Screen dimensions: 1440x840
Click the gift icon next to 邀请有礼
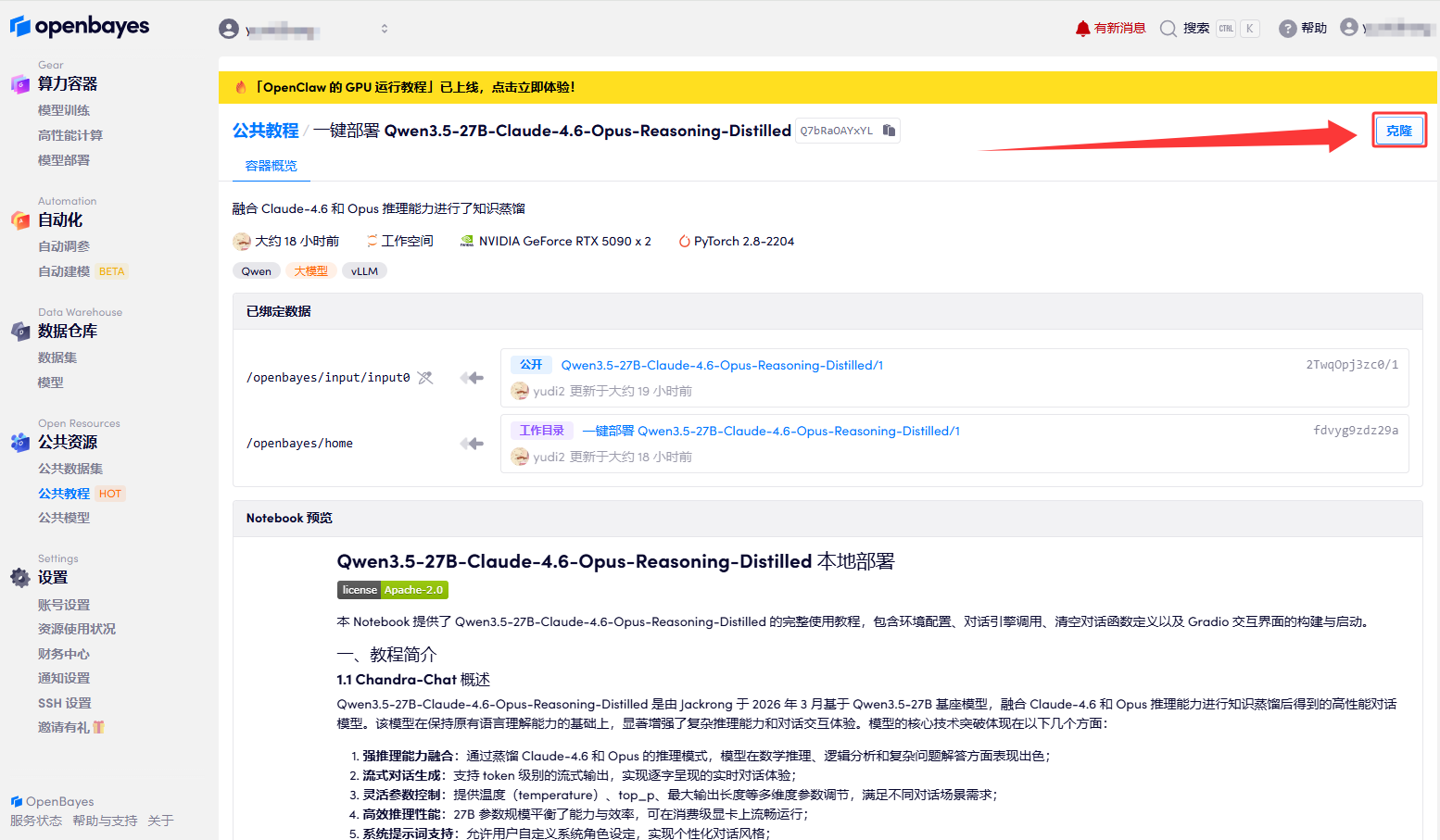(98, 727)
